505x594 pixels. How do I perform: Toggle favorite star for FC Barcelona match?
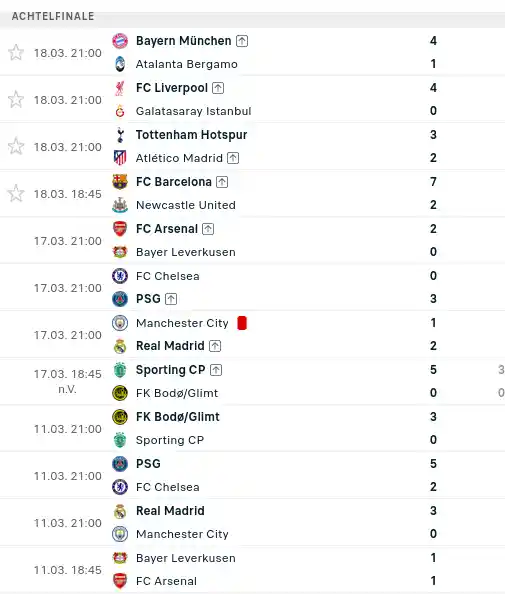(16, 194)
